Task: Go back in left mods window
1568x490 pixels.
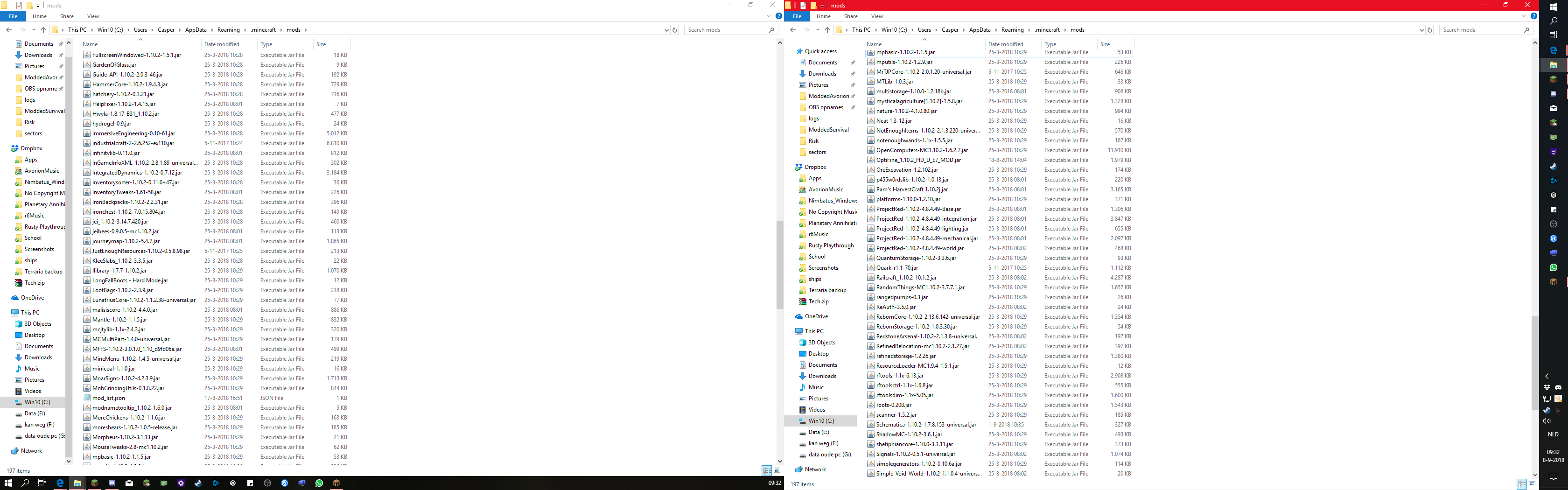Action: click(8, 30)
